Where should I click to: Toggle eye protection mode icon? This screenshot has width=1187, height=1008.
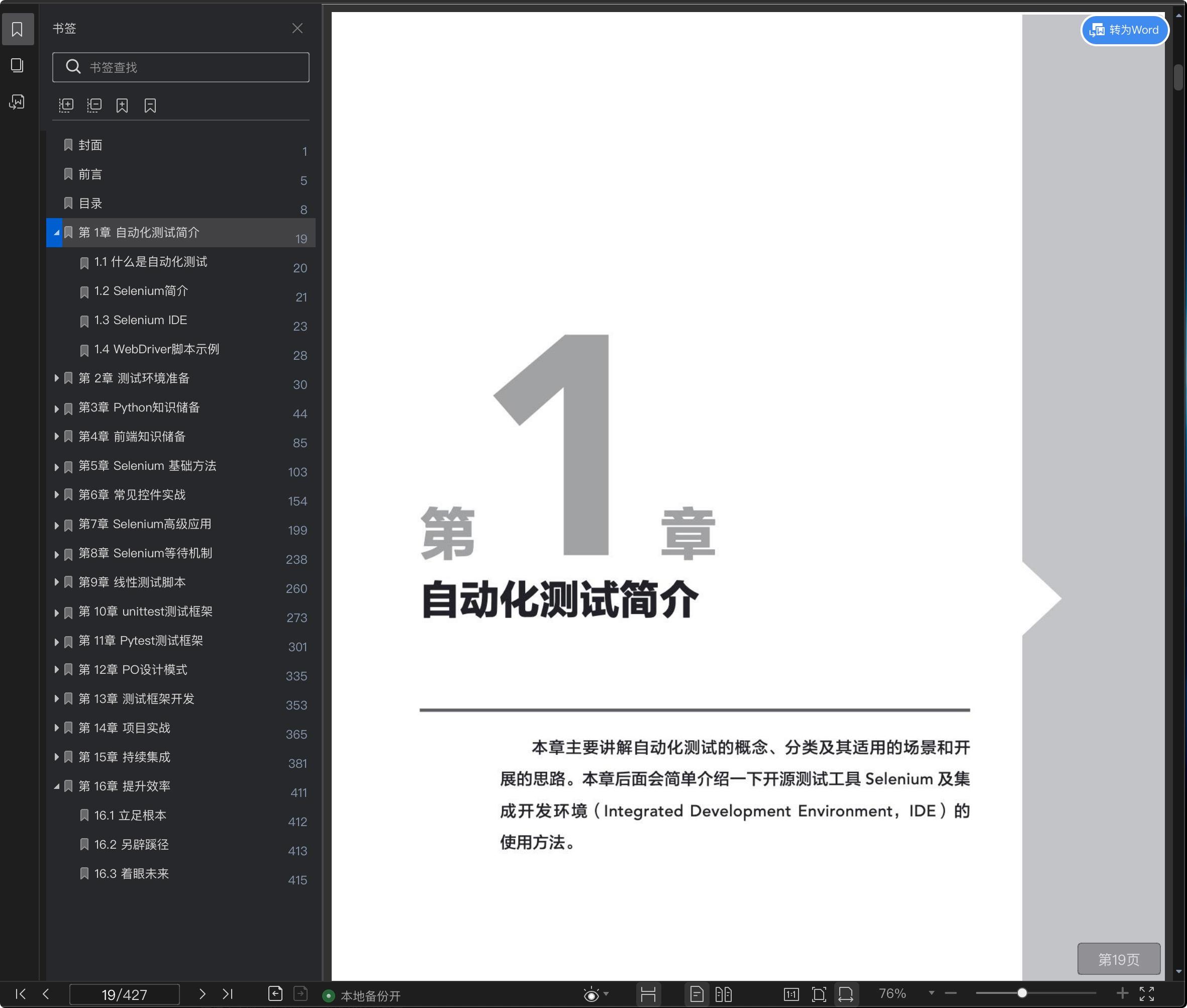click(591, 995)
